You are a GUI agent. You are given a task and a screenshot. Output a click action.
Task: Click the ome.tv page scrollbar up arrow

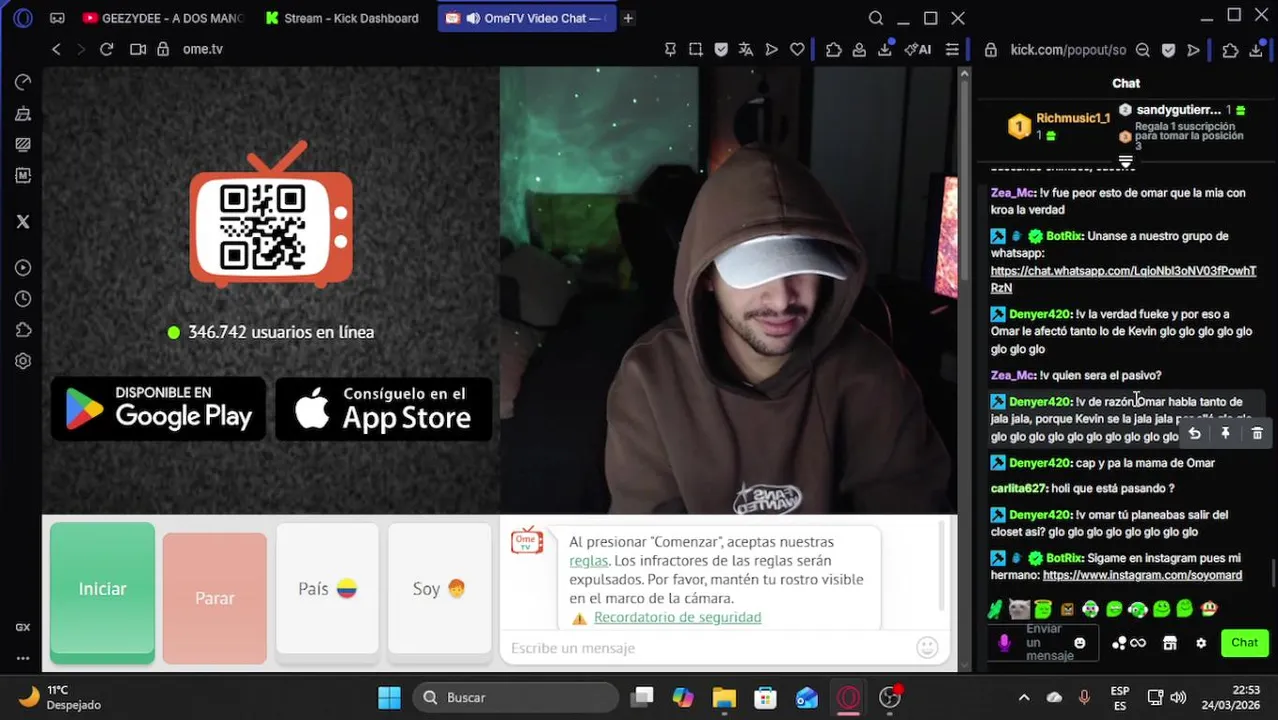coord(964,75)
